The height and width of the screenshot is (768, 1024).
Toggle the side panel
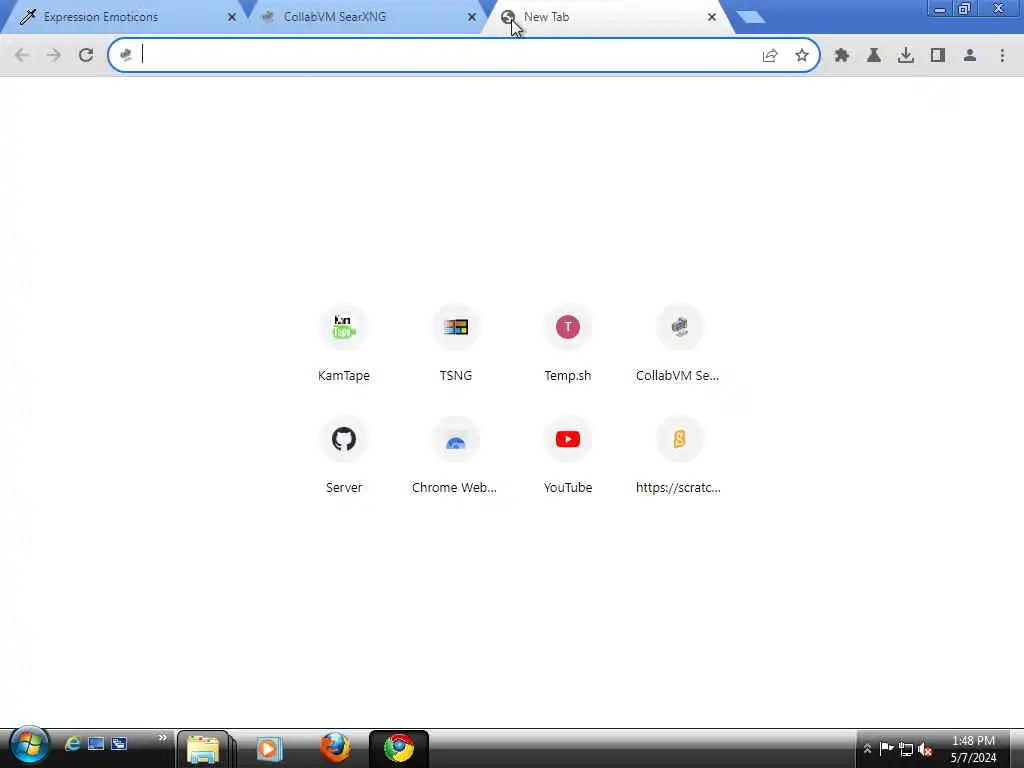click(x=938, y=56)
